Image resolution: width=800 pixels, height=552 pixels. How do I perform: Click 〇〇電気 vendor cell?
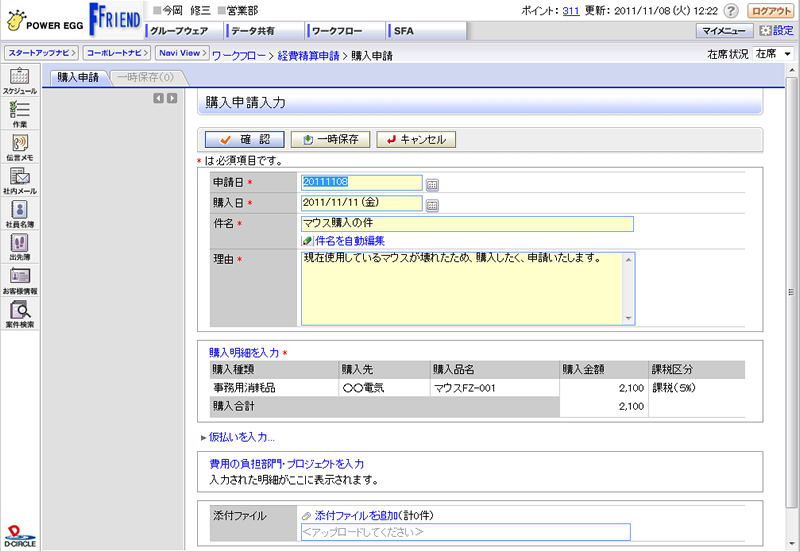click(x=384, y=388)
